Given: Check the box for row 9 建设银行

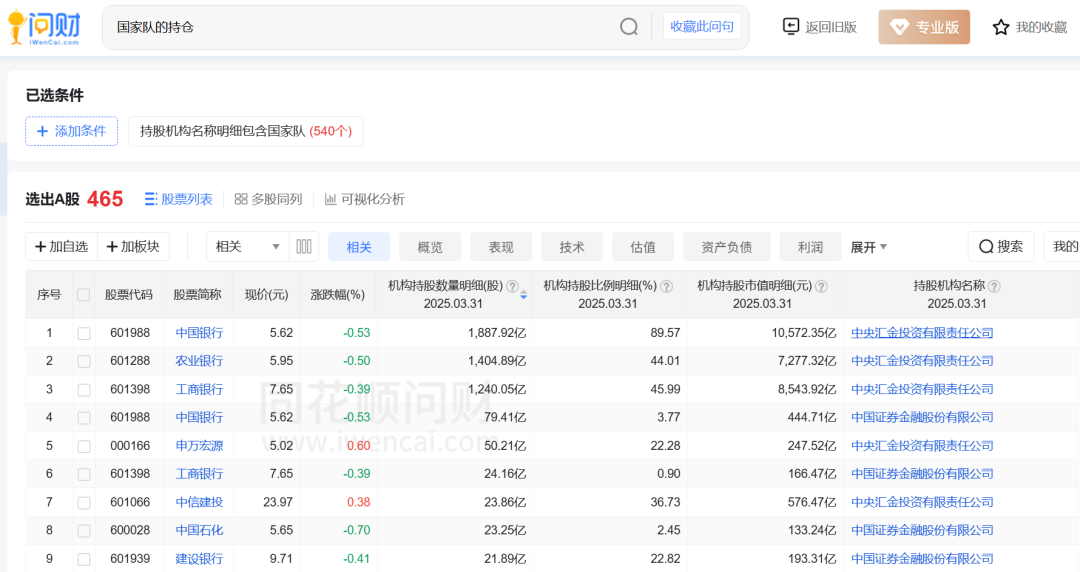Looking at the screenshot, I should (83, 560).
